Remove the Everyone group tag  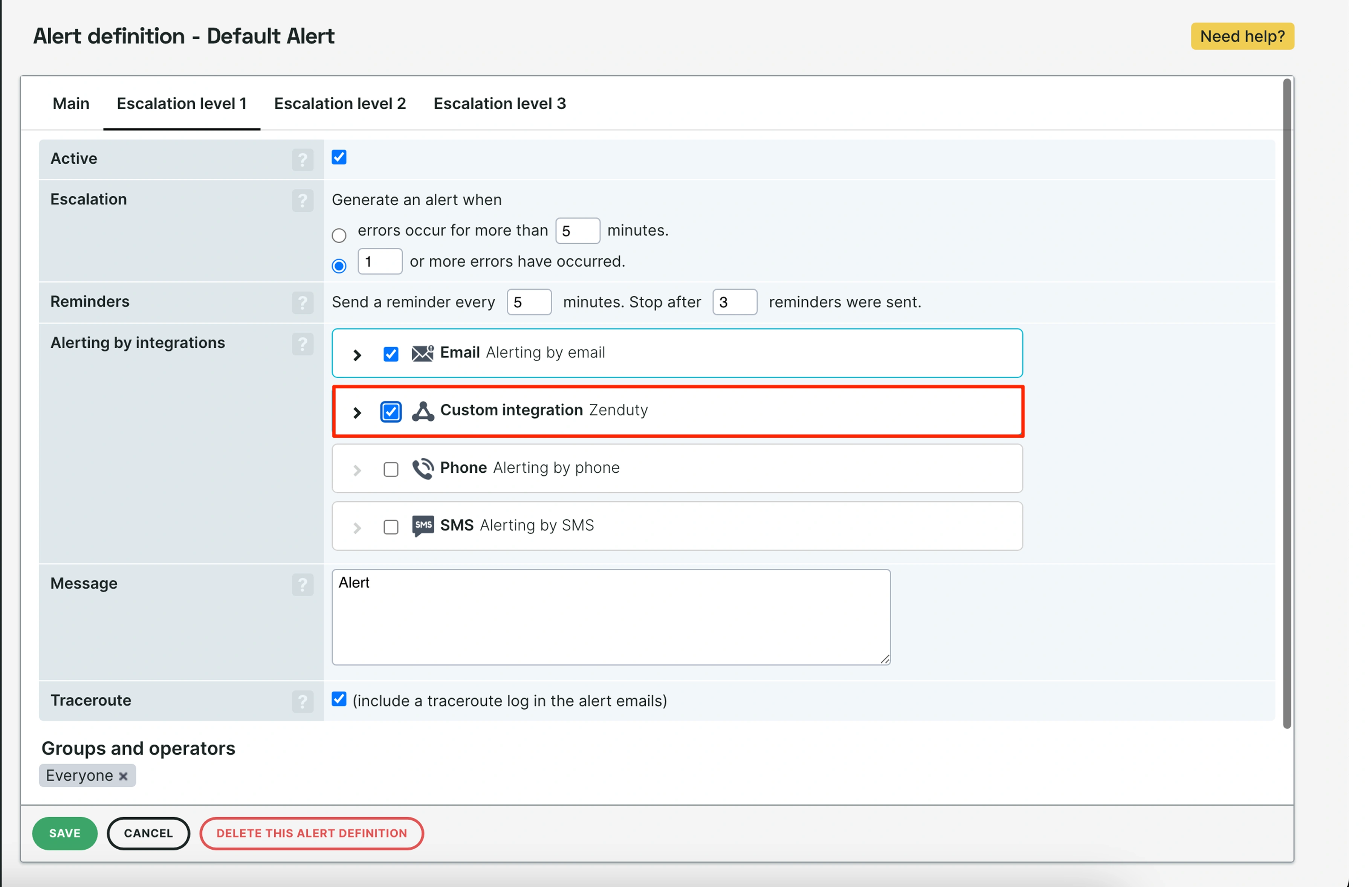point(123,776)
